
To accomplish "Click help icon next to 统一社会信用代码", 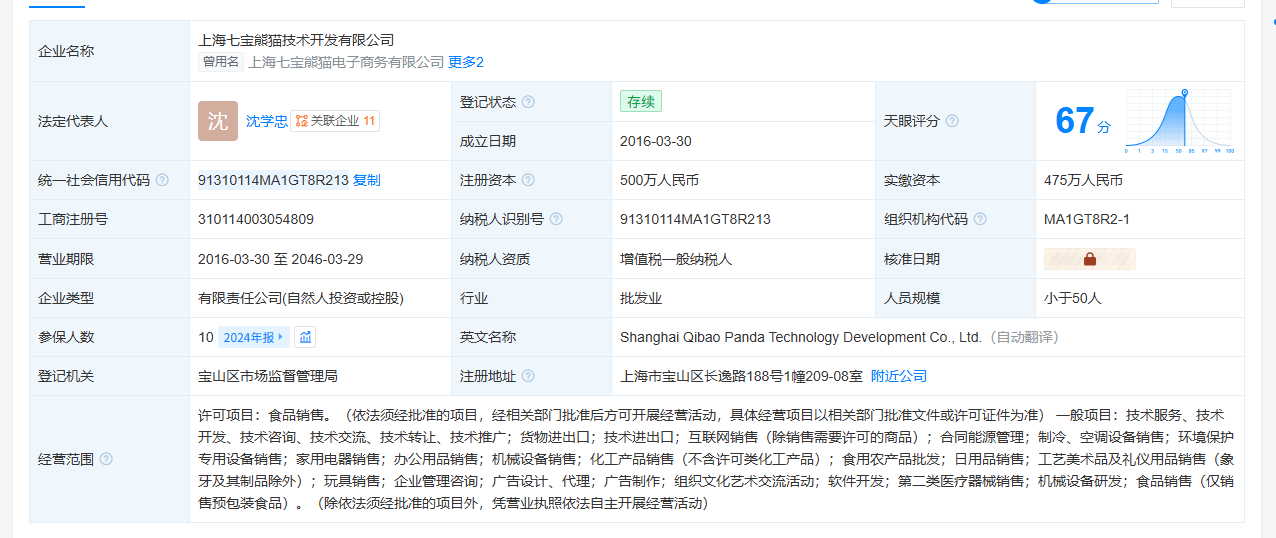I will point(162,180).
